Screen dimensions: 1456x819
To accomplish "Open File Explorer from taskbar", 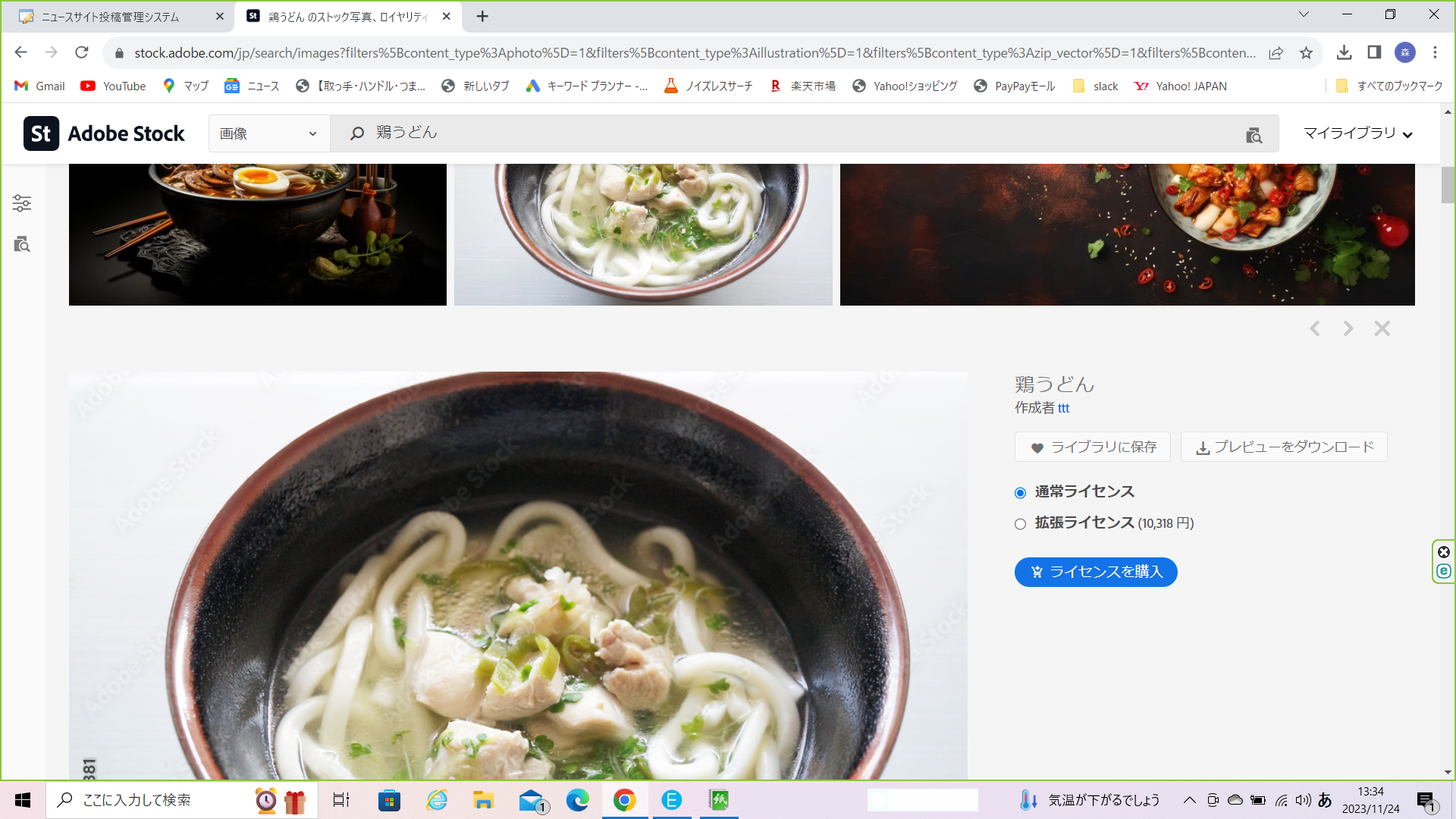I will tap(483, 800).
